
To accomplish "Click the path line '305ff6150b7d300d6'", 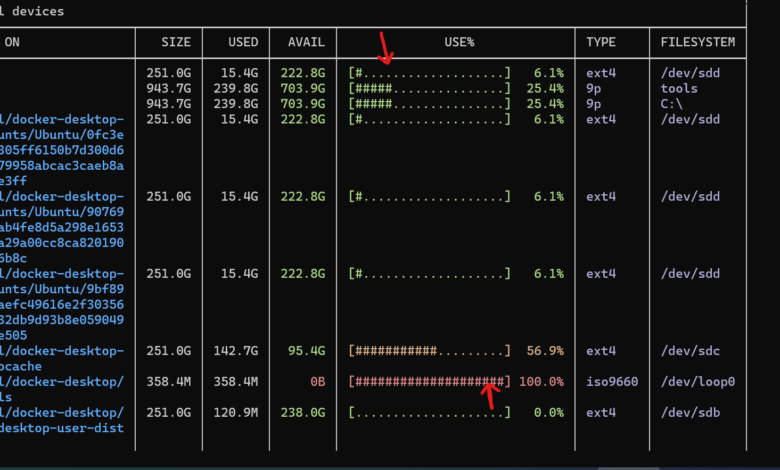I will pos(62,150).
